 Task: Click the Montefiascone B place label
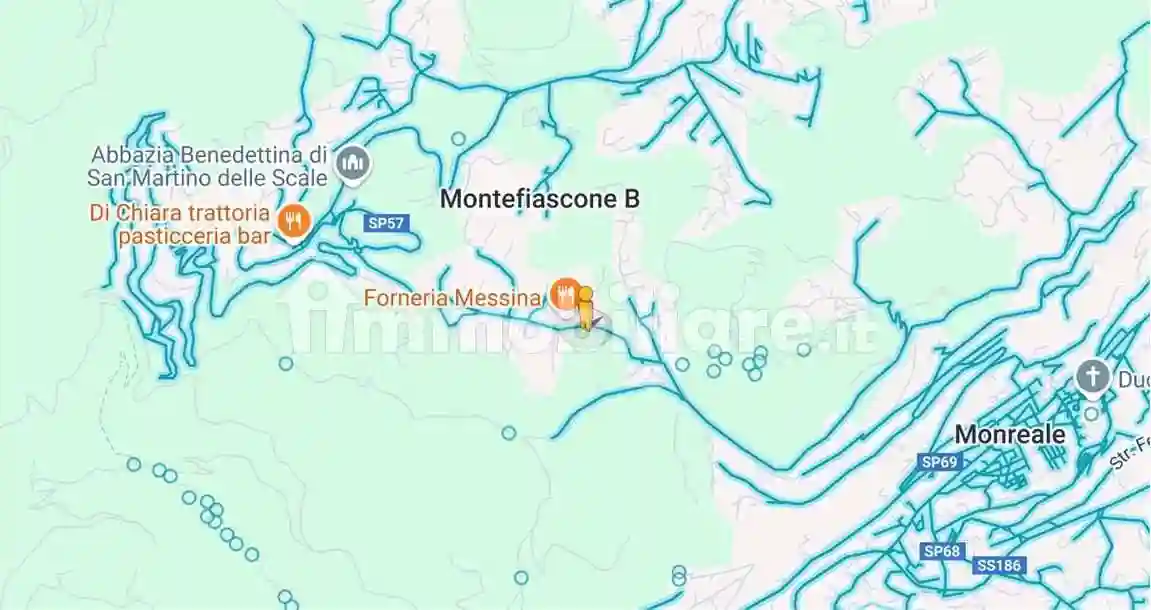540,199
